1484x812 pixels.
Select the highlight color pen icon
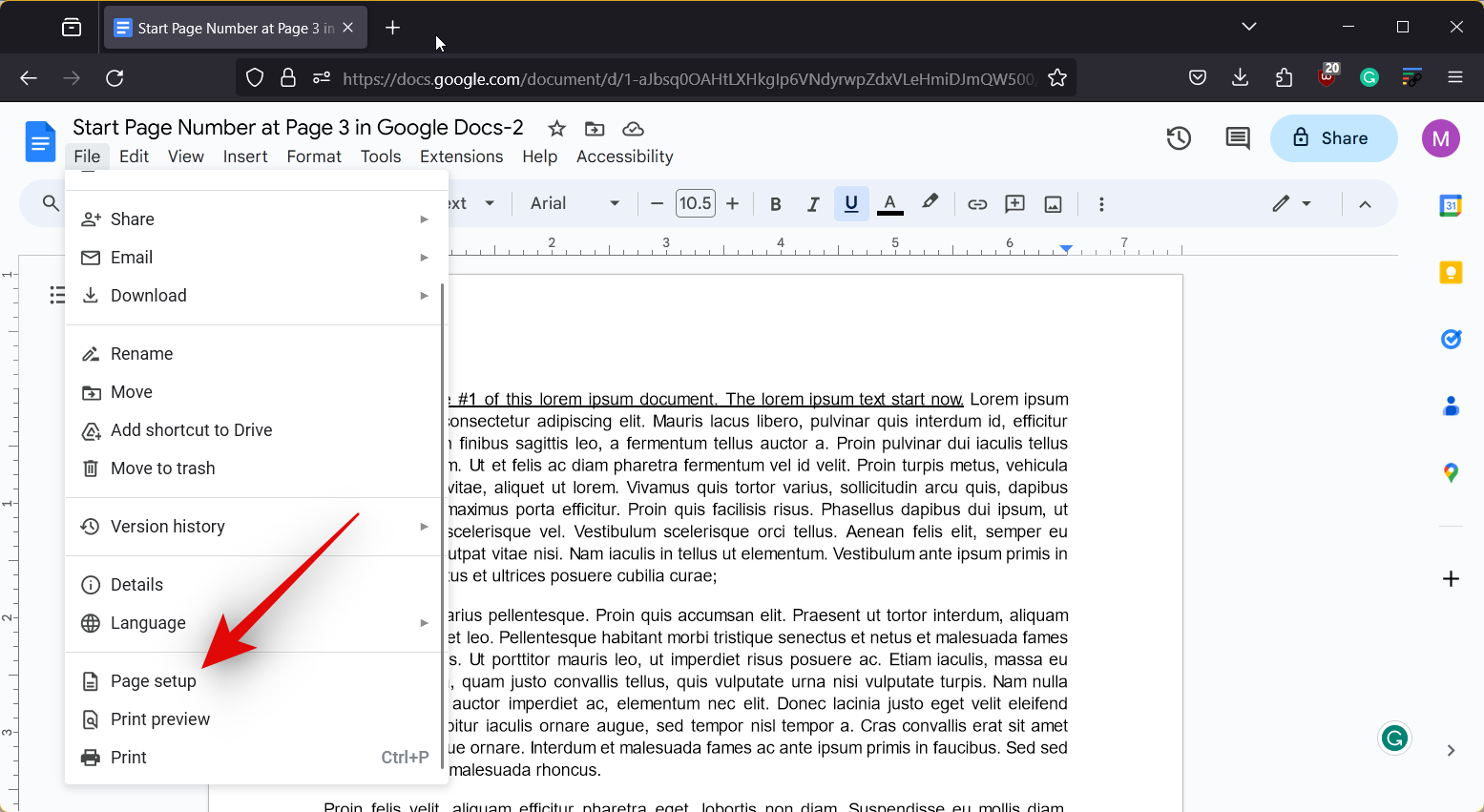pos(930,202)
